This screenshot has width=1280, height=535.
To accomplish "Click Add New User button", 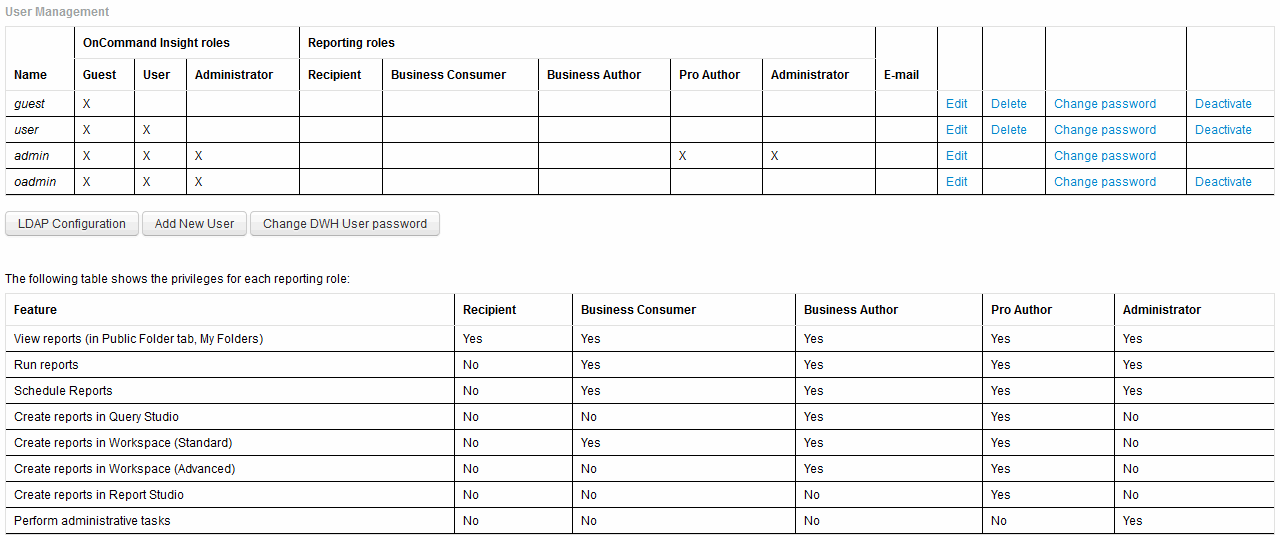I will coord(194,224).
